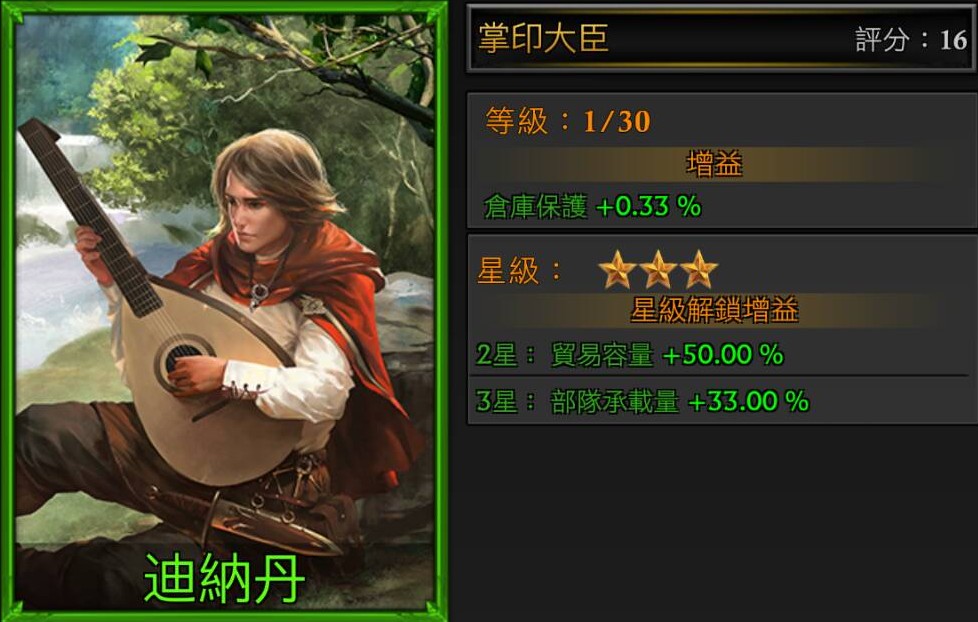Select the 迪納丹 character portrait card
This screenshot has width=978, height=622.
click(225, 311)
